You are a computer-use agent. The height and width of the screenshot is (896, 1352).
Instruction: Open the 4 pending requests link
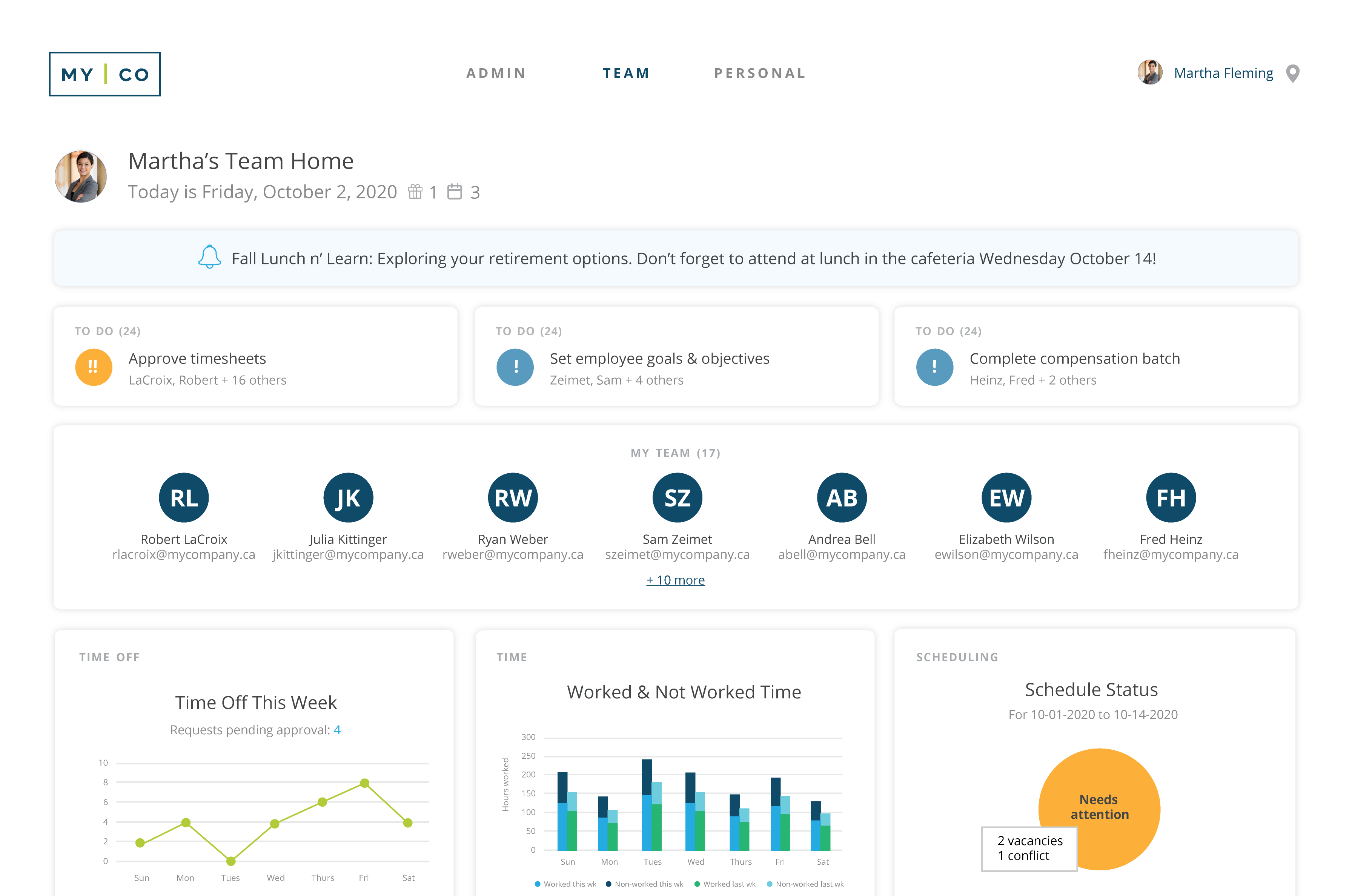tap(337, 730)
